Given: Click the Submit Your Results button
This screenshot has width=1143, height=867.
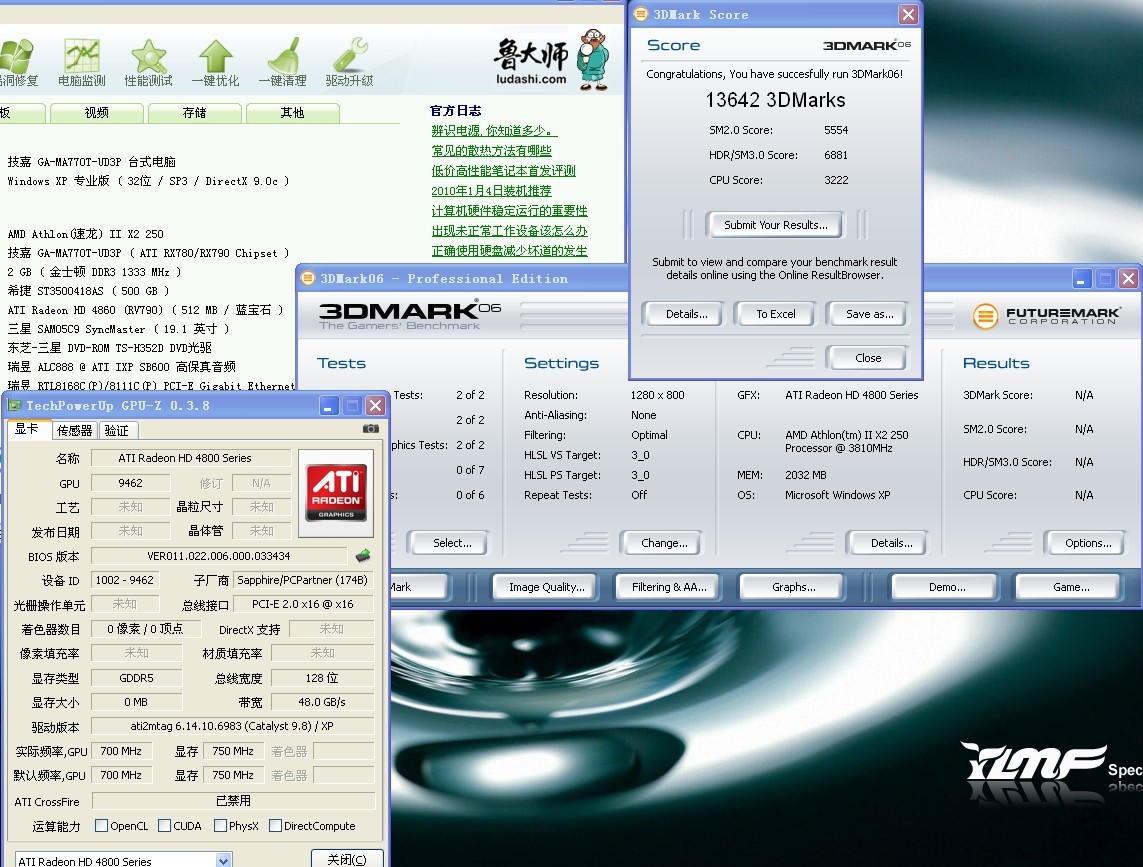Looking at the screenshot, I should pyautogui.click(x=775, y=225).
